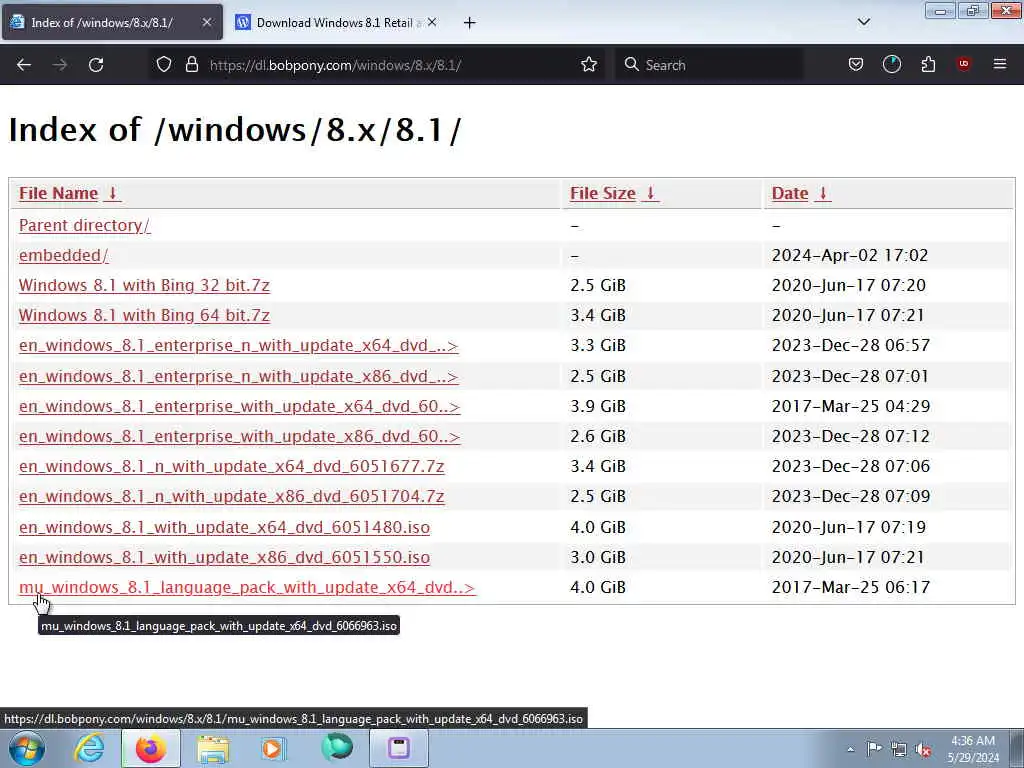
Task: Switch to the Download Windows 8.1 Retail tab
Action: point(336,23)
